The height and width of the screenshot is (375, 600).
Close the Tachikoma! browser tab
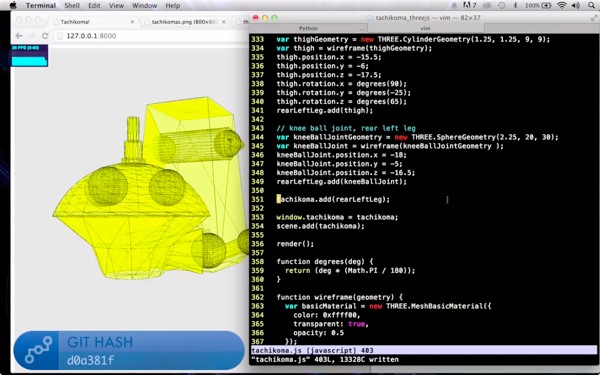click(x=132, y=22)
